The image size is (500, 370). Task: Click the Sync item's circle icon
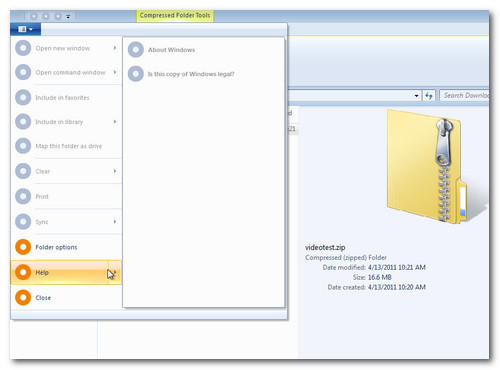[23, 222]
